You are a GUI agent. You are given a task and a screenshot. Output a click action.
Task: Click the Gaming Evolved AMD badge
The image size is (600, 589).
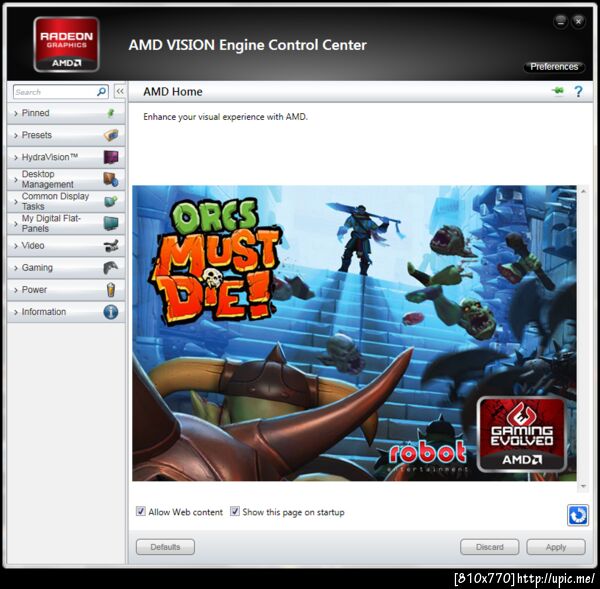pyautogui.click(x=522, y=434)
